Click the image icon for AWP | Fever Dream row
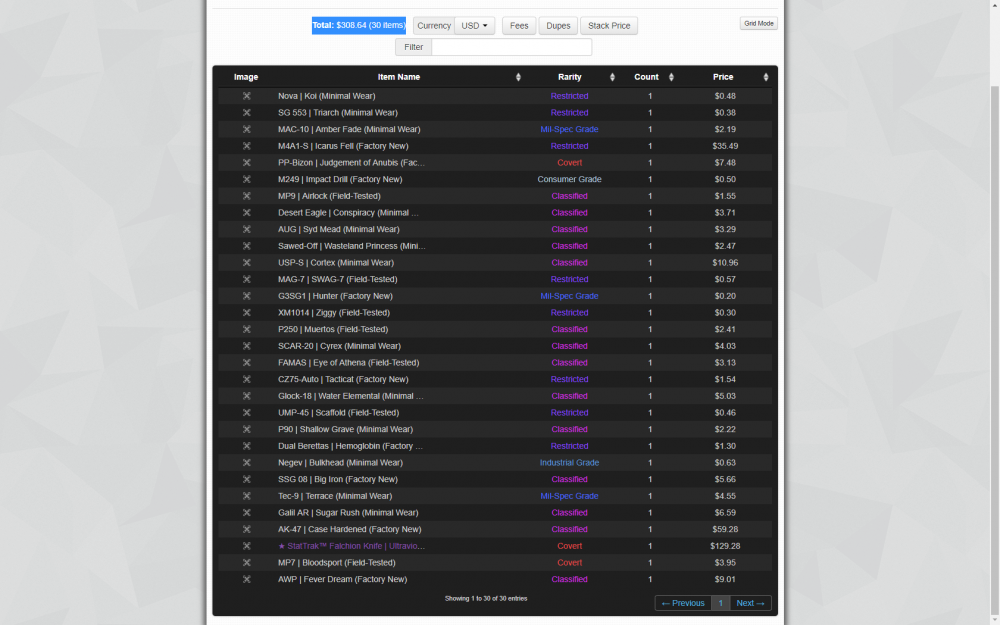 [246, 579]
